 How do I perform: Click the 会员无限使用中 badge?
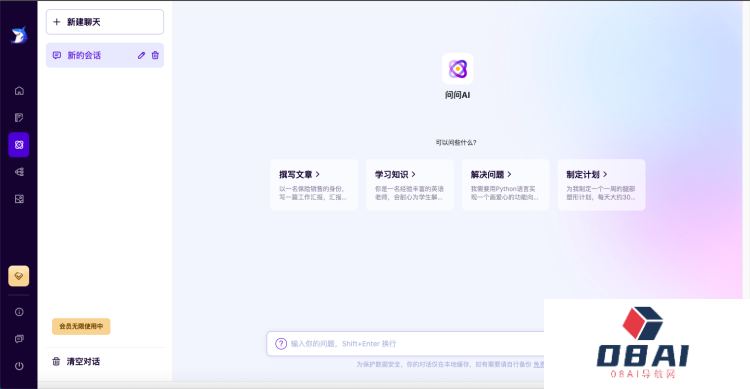pos(81,326)
